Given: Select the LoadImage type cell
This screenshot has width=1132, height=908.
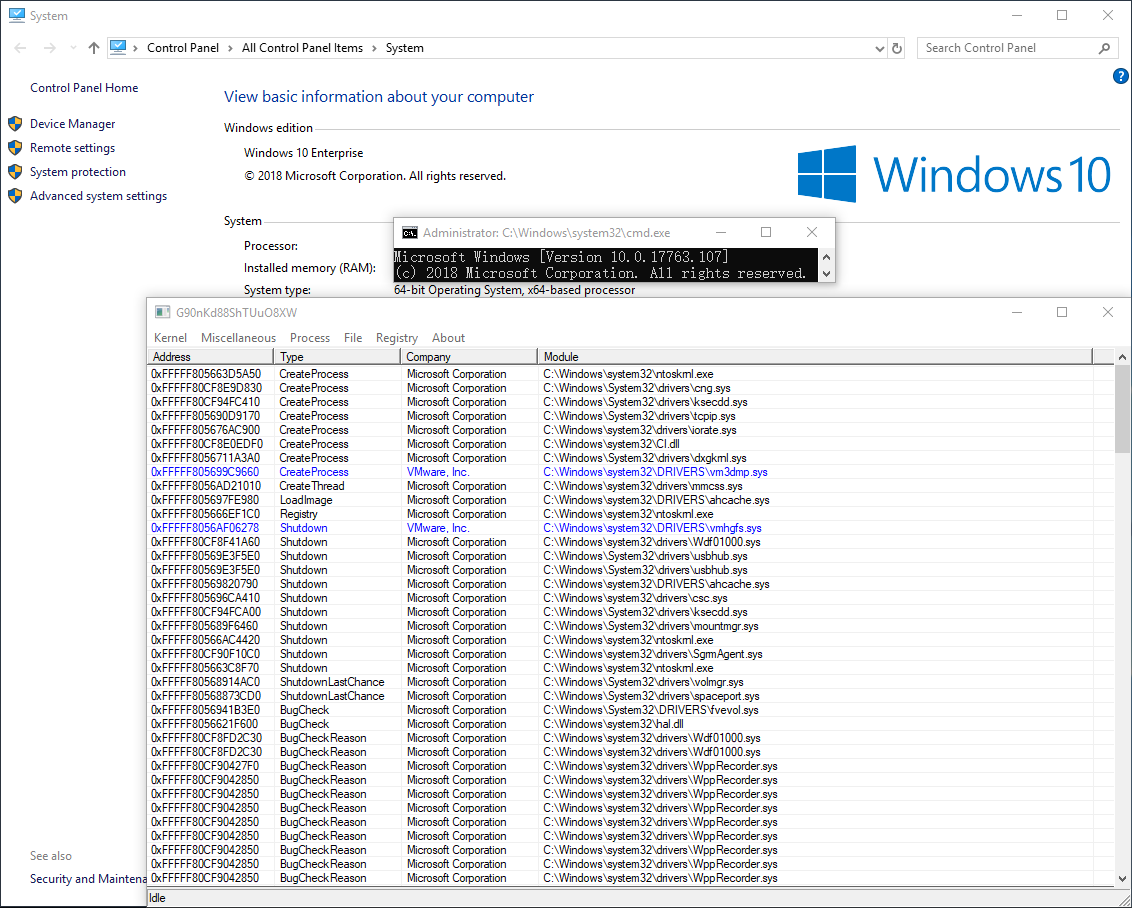Looking at the screenshot, I should pyautogui.click(x=306, y=500).
